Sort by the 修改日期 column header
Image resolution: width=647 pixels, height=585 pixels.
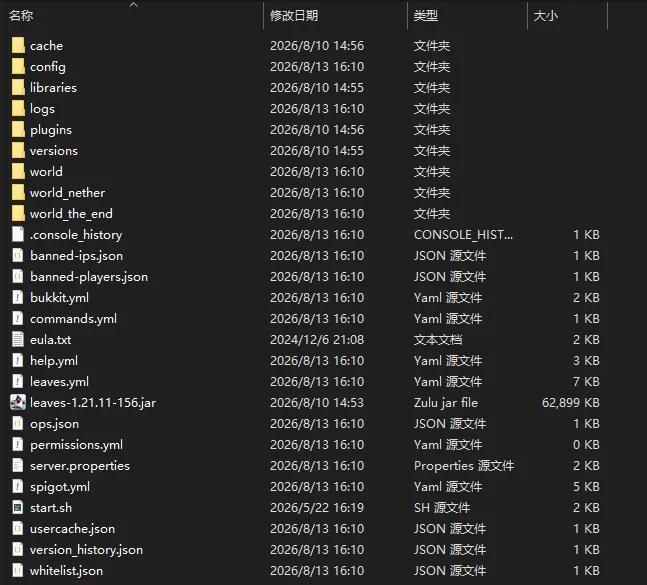(294, 16)
